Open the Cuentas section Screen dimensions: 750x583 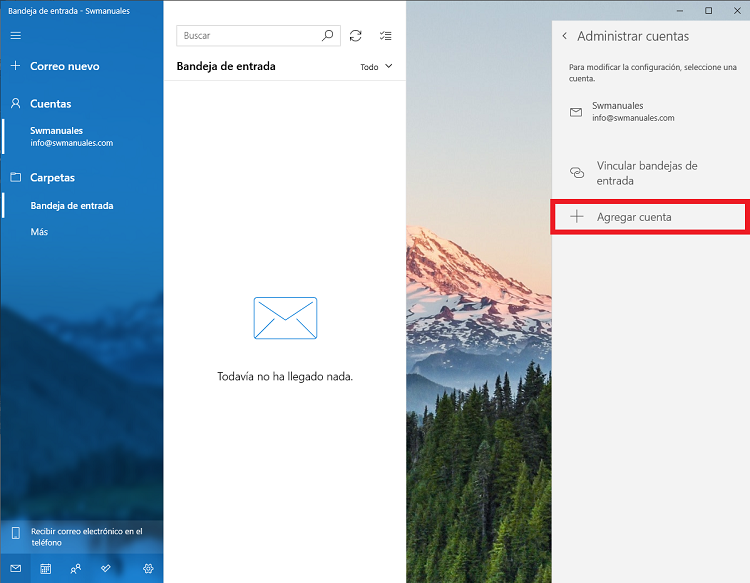(50, 104)
